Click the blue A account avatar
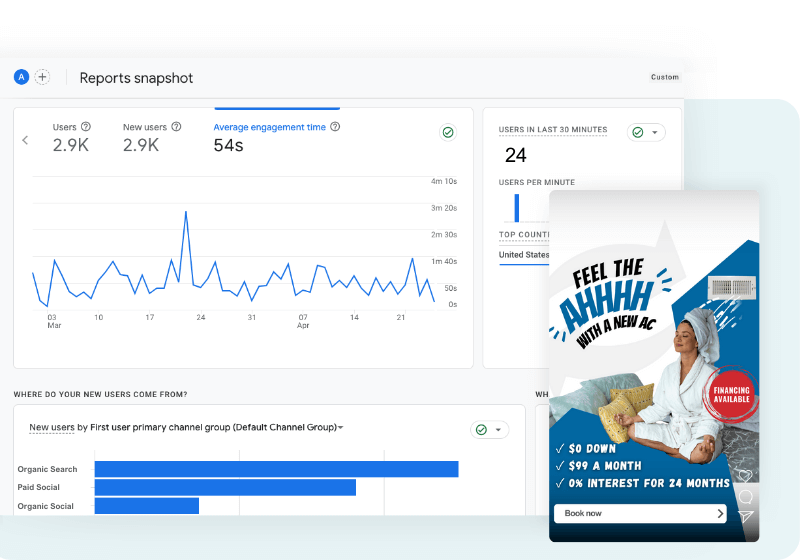Screen dimensions: 800x560 coord(21,77)
